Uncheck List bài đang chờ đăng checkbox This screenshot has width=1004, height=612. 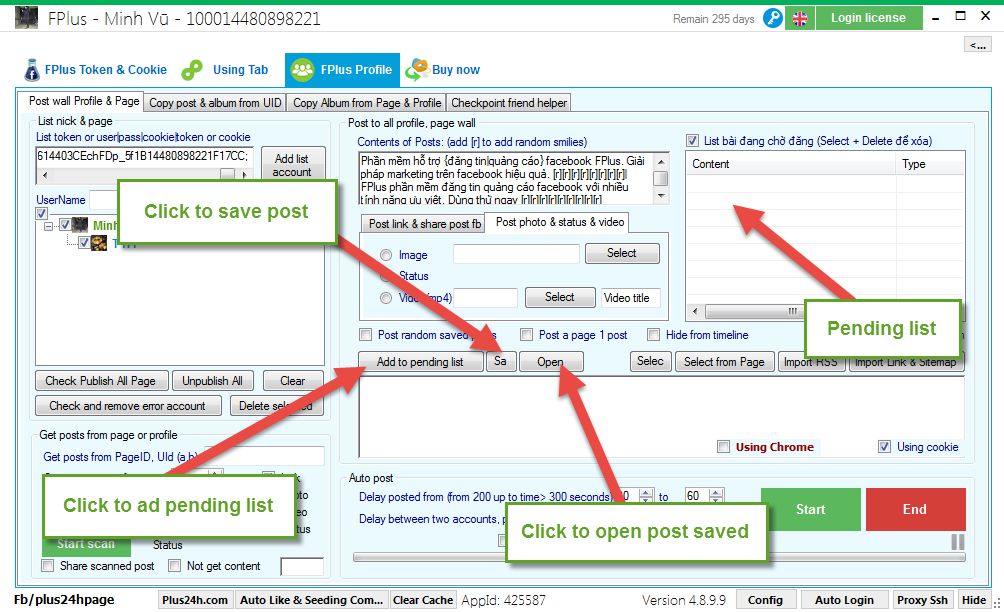click(692, 141)
